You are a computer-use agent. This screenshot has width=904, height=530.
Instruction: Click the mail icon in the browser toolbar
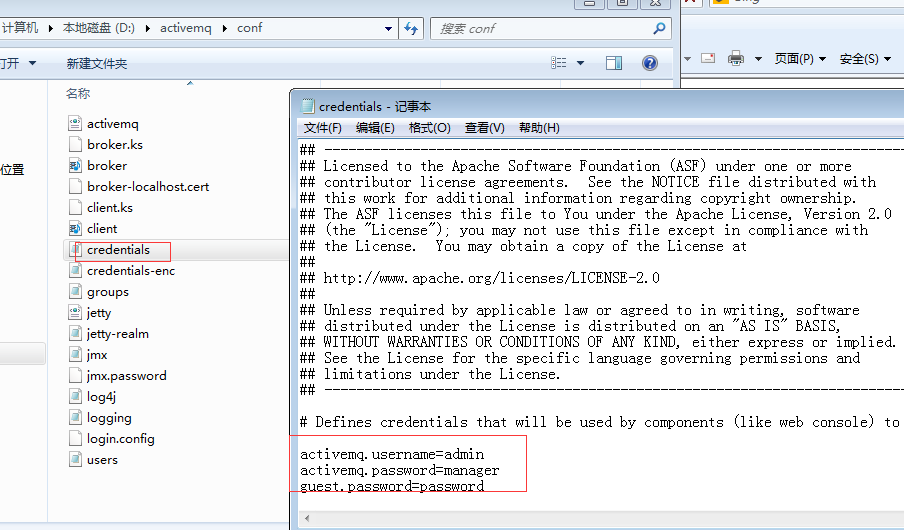(708, 58)
